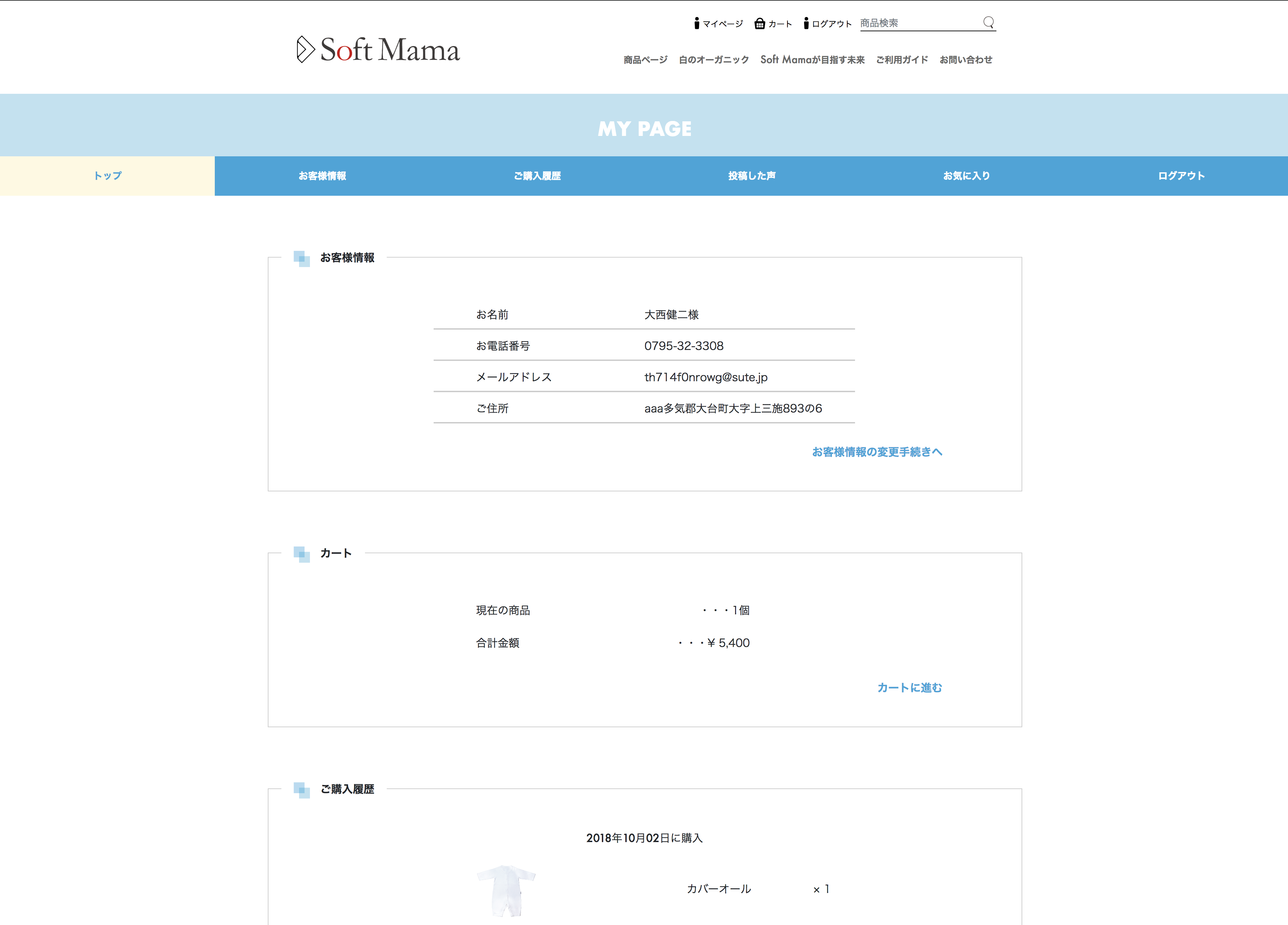
Task: Click the お名前 label
Action: coord(492,315)
